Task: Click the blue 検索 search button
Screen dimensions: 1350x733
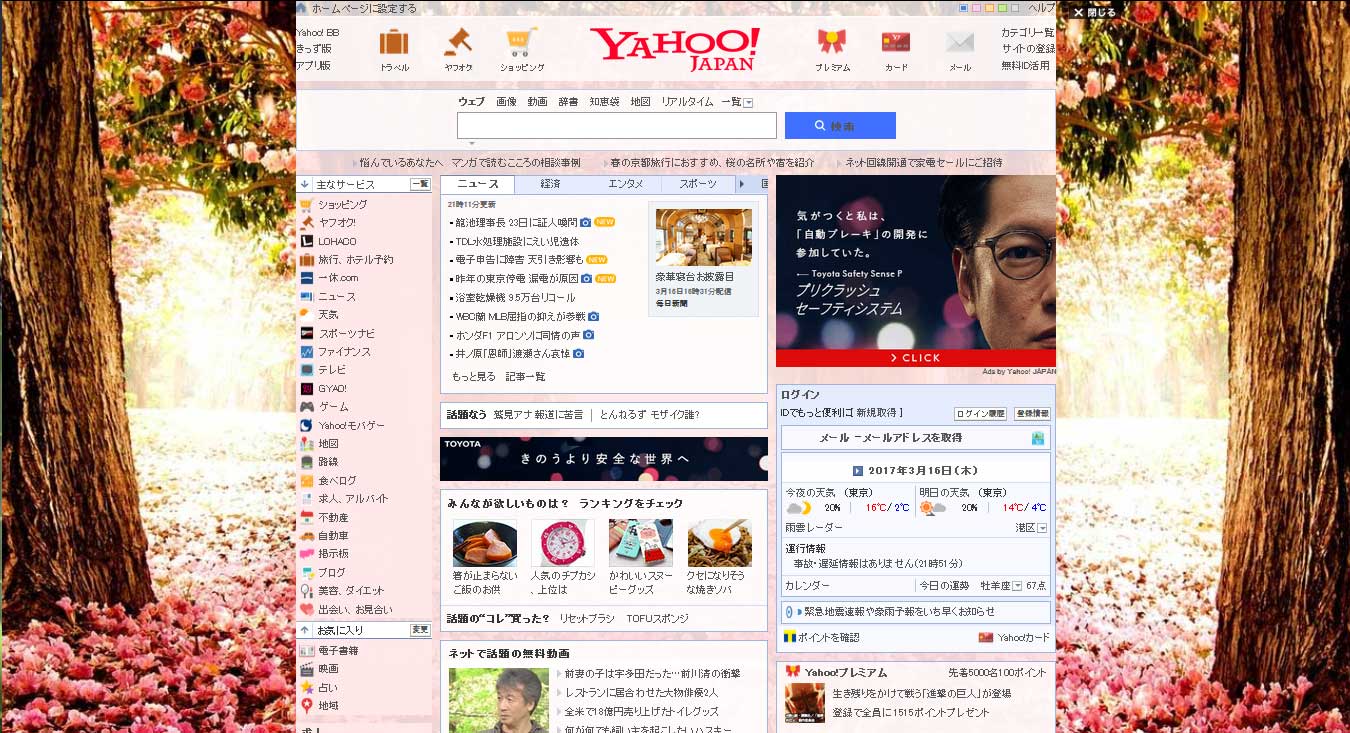Action: 840,125
